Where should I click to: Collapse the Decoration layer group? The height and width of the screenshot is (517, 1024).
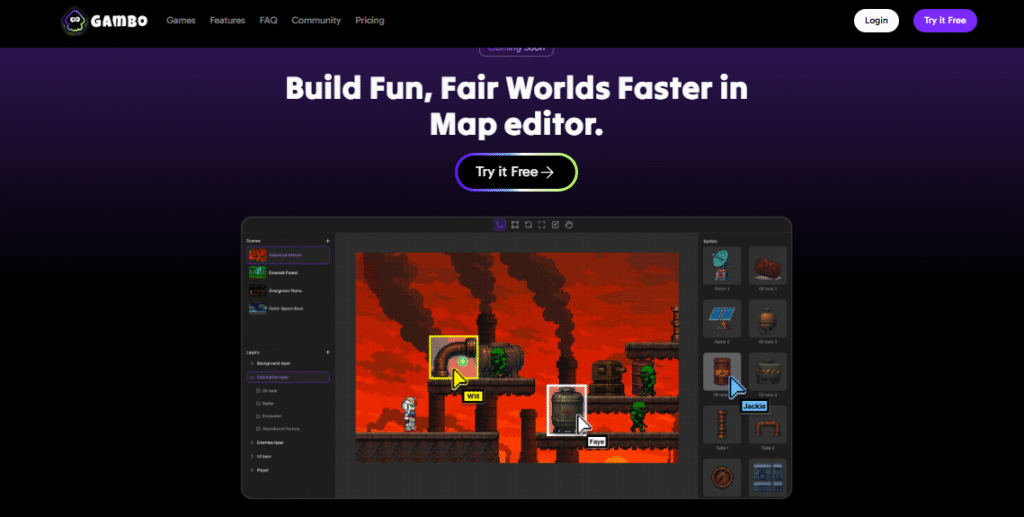pos(251,377)
